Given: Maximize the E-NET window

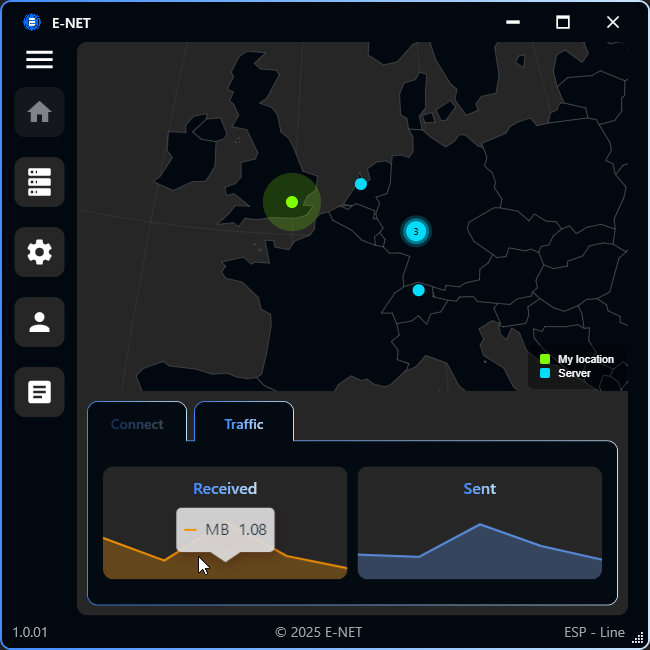Looking at the screenshot, I should coord(563,22).
